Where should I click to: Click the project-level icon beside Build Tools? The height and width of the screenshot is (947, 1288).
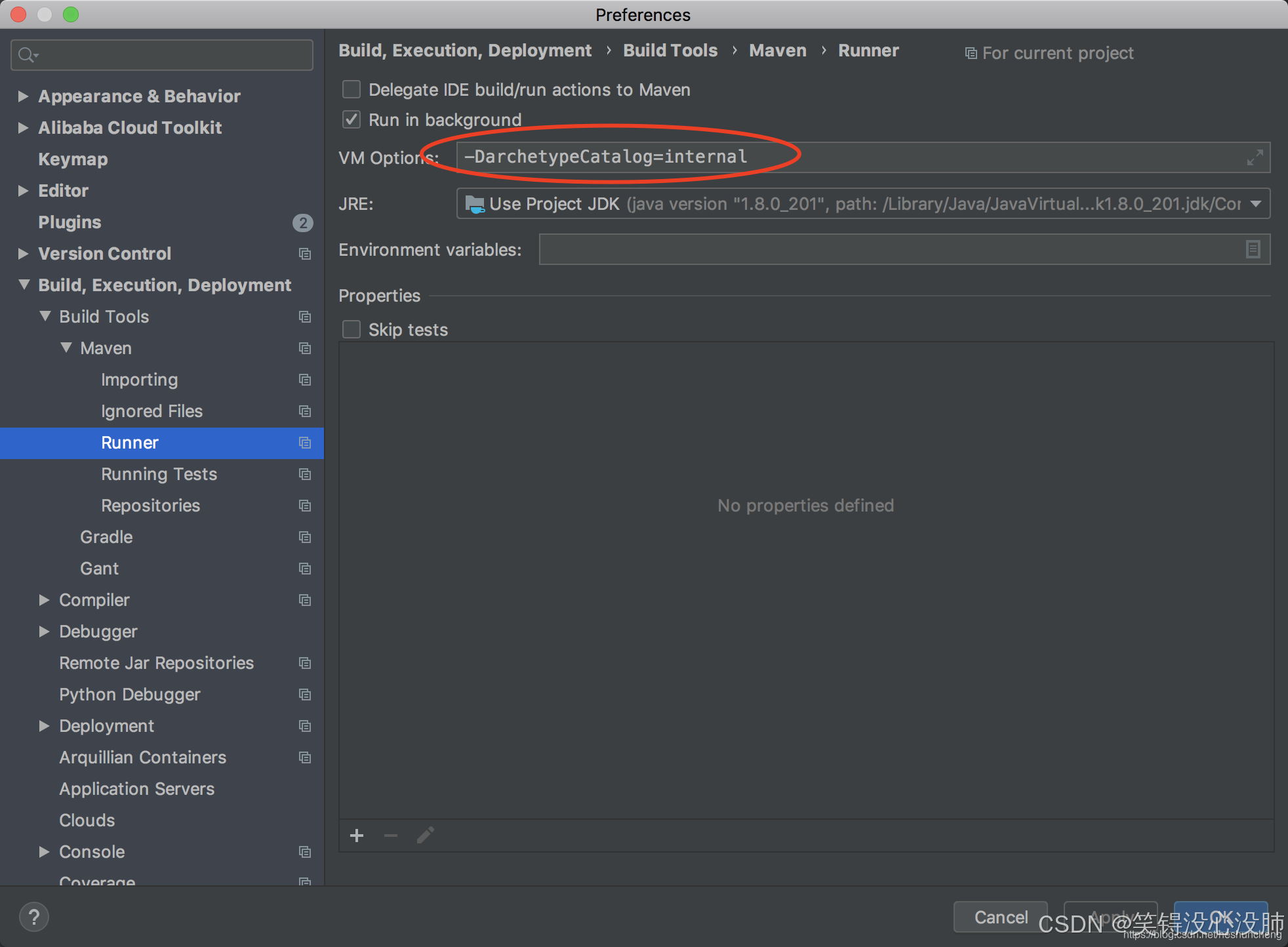305,317
